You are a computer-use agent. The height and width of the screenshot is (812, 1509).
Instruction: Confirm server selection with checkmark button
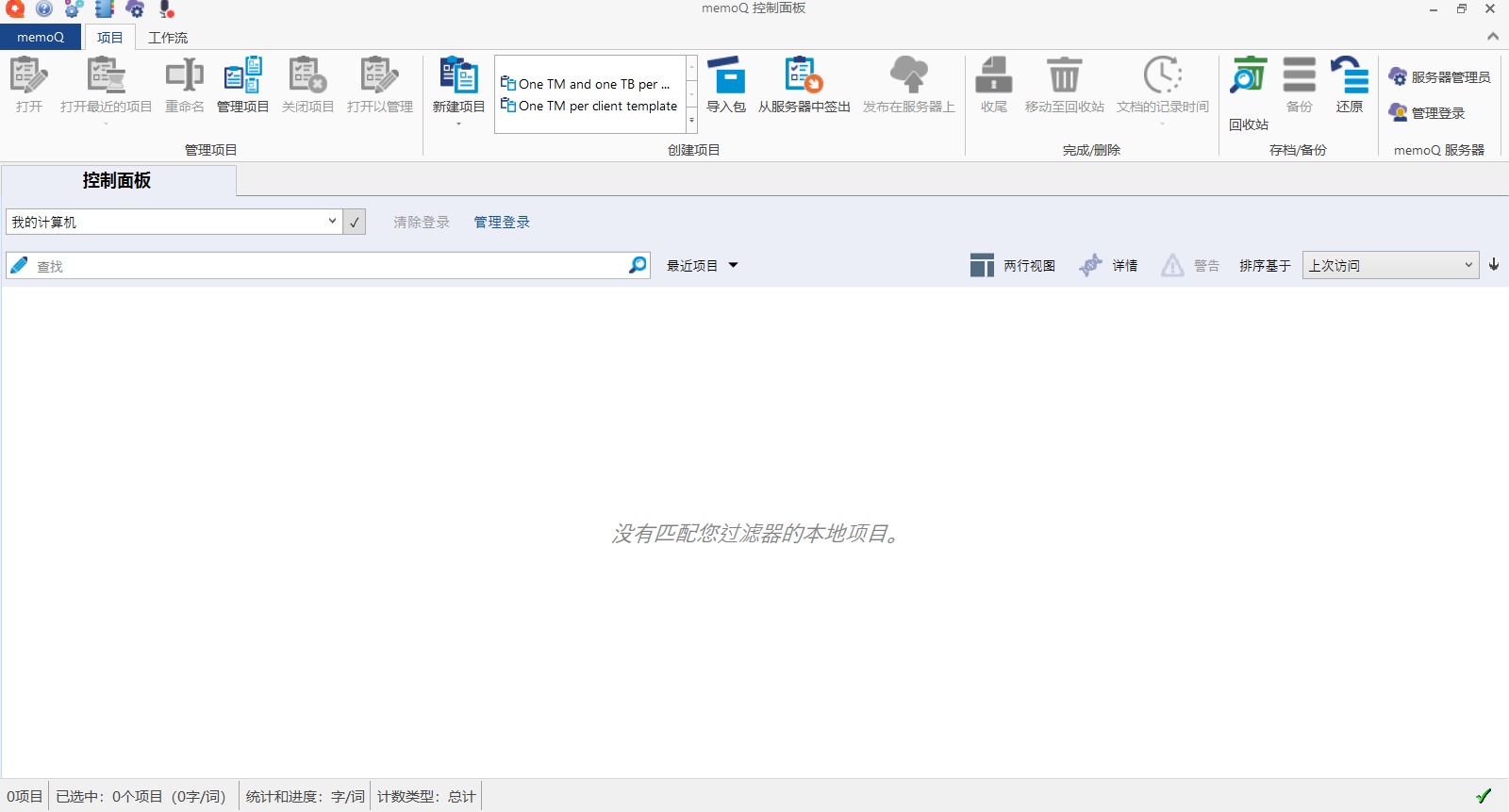pos(355,223)
